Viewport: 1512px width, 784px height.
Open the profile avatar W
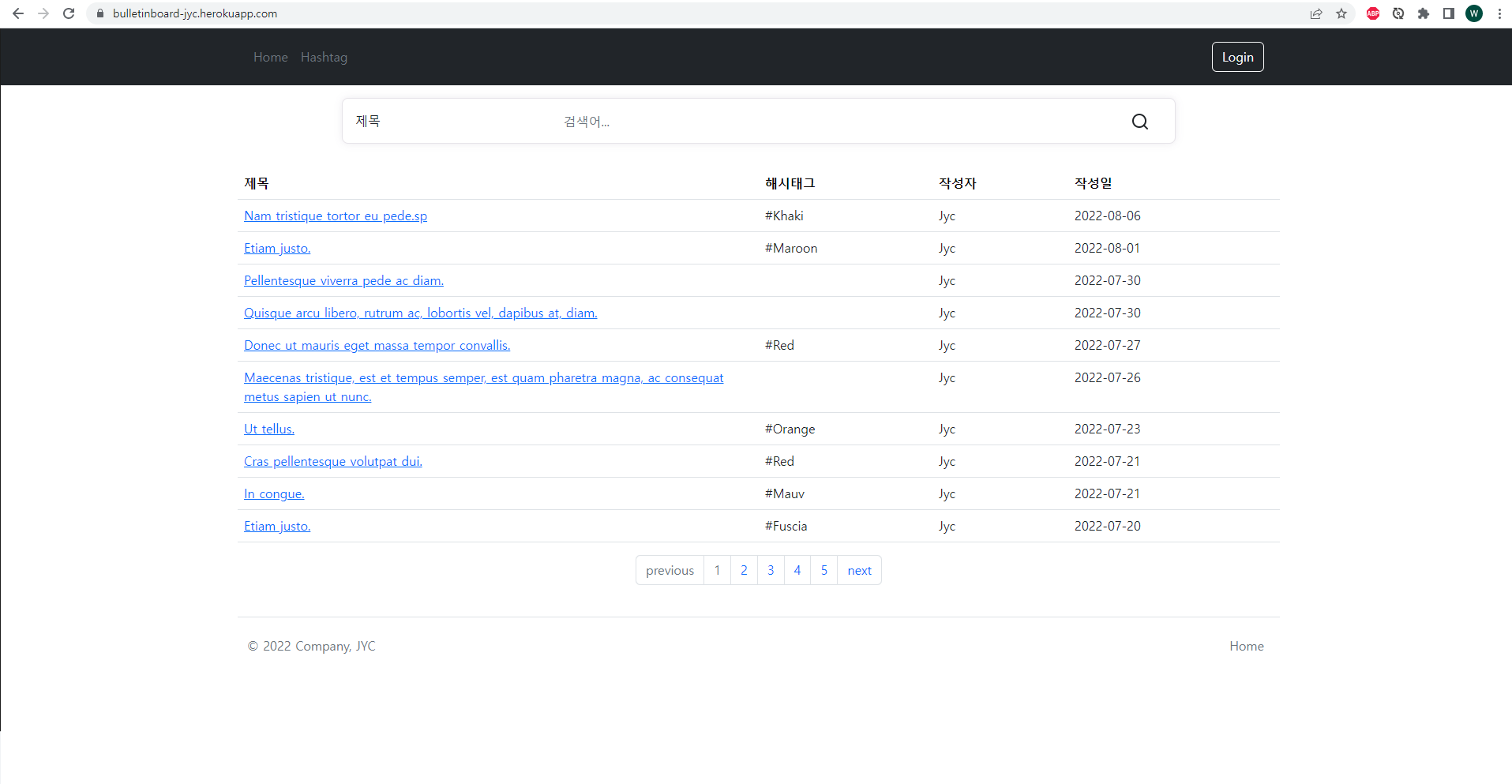click(x=1474, y=13)
